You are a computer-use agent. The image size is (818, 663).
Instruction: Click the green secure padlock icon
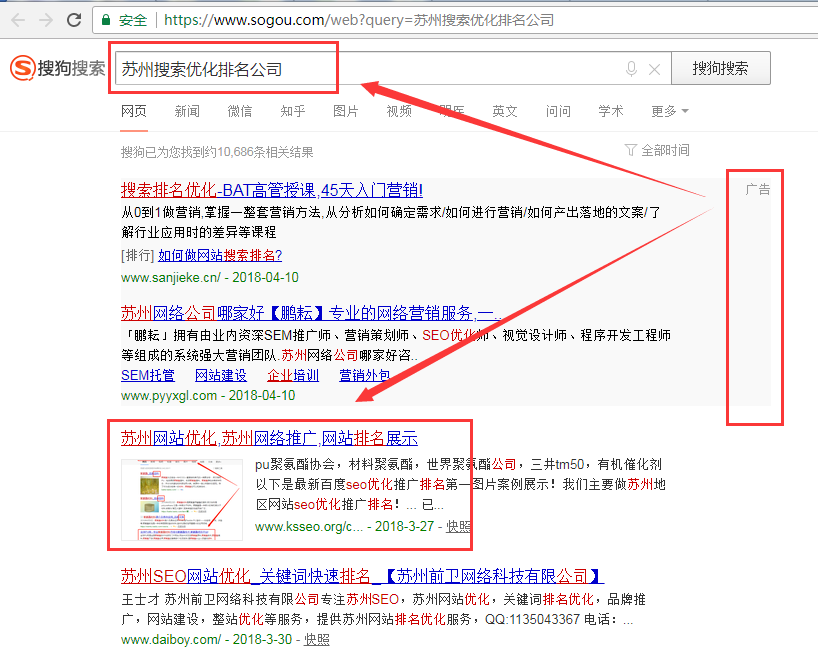[106, 20]
